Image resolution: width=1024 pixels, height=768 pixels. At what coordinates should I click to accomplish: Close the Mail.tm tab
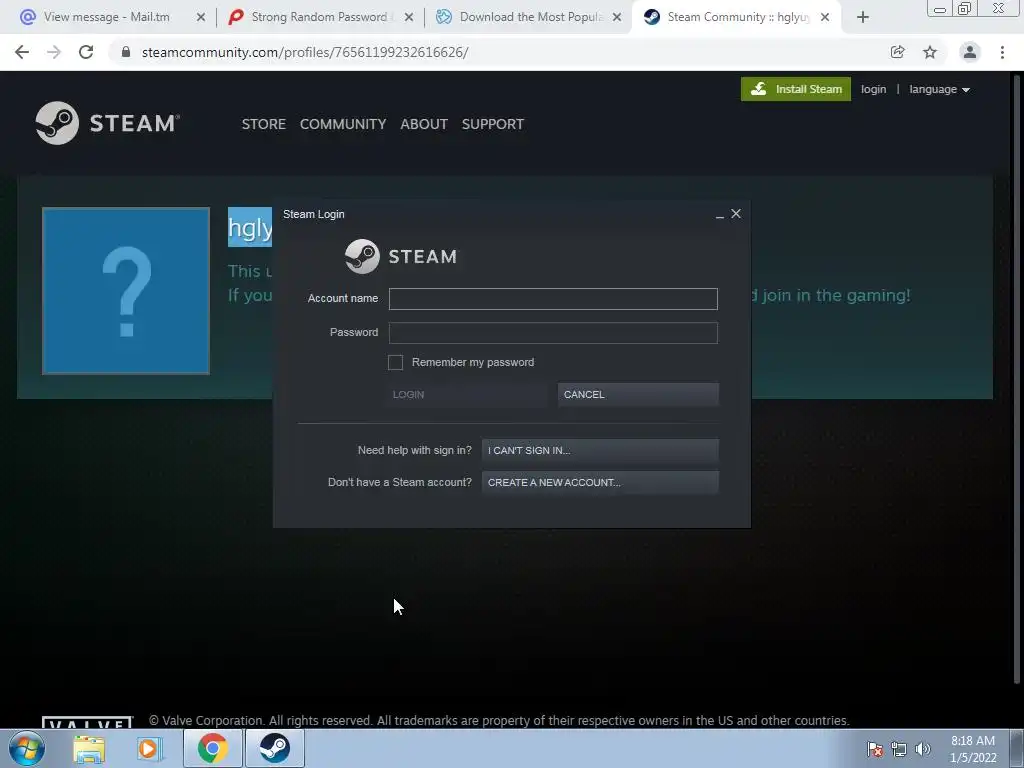pyautogui.click(x=201, y=17)
